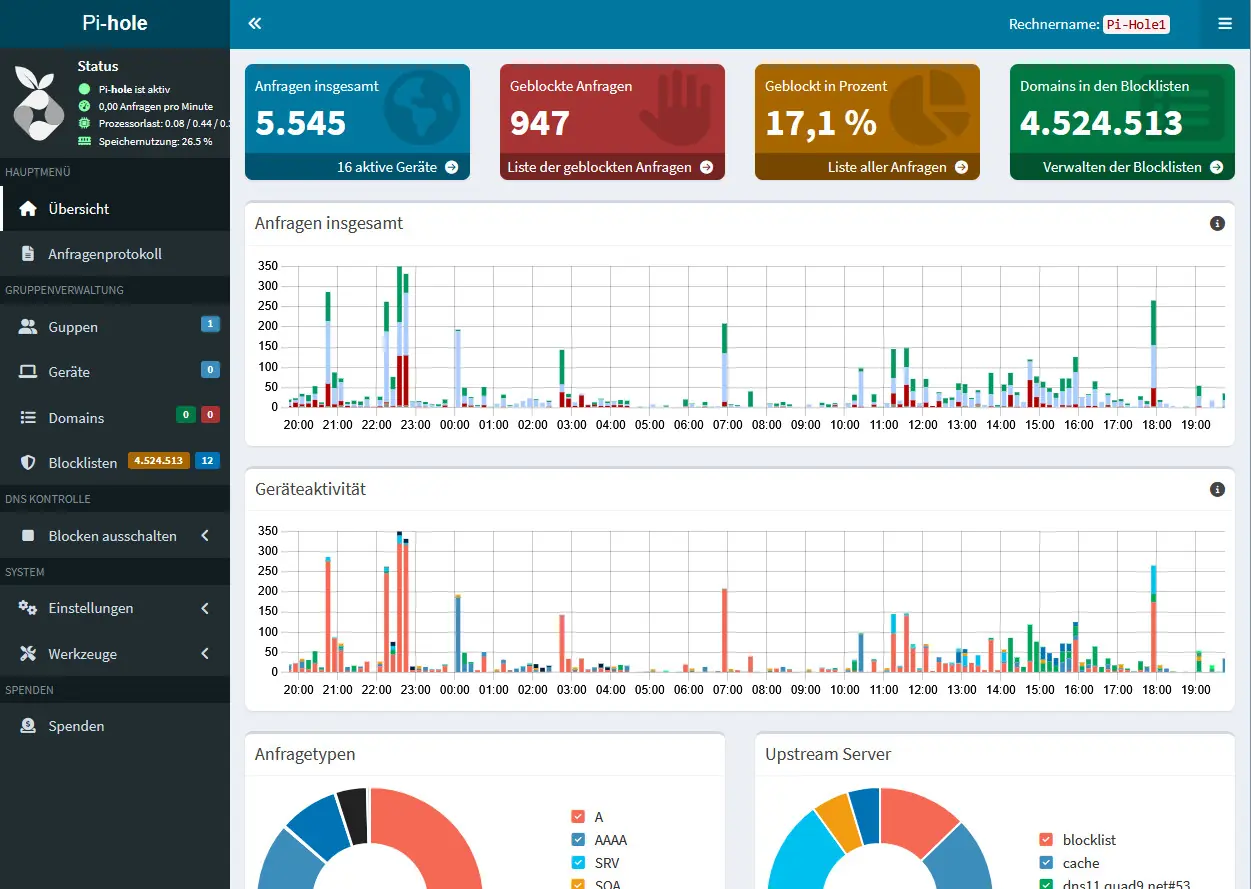The height and width of the screenshot is (889, 1251).
Task: Click the blue 12 badge on Blocklisten
Action: (x=208, y=461)
